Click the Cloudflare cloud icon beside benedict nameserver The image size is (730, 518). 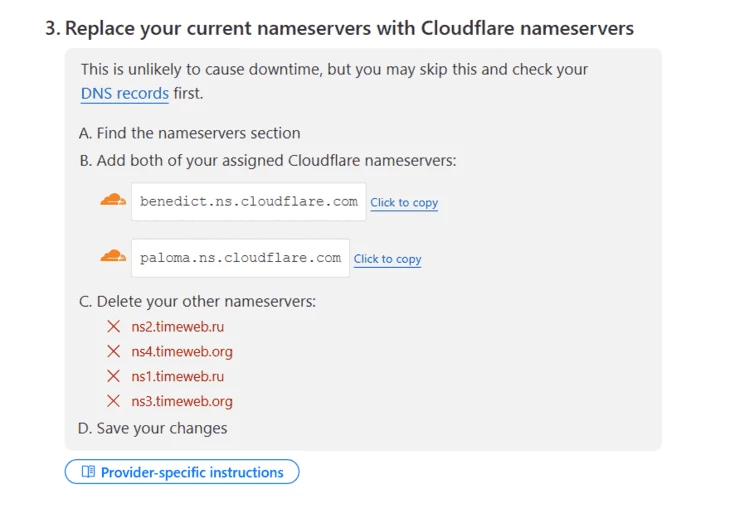click(x=113, y=200)
